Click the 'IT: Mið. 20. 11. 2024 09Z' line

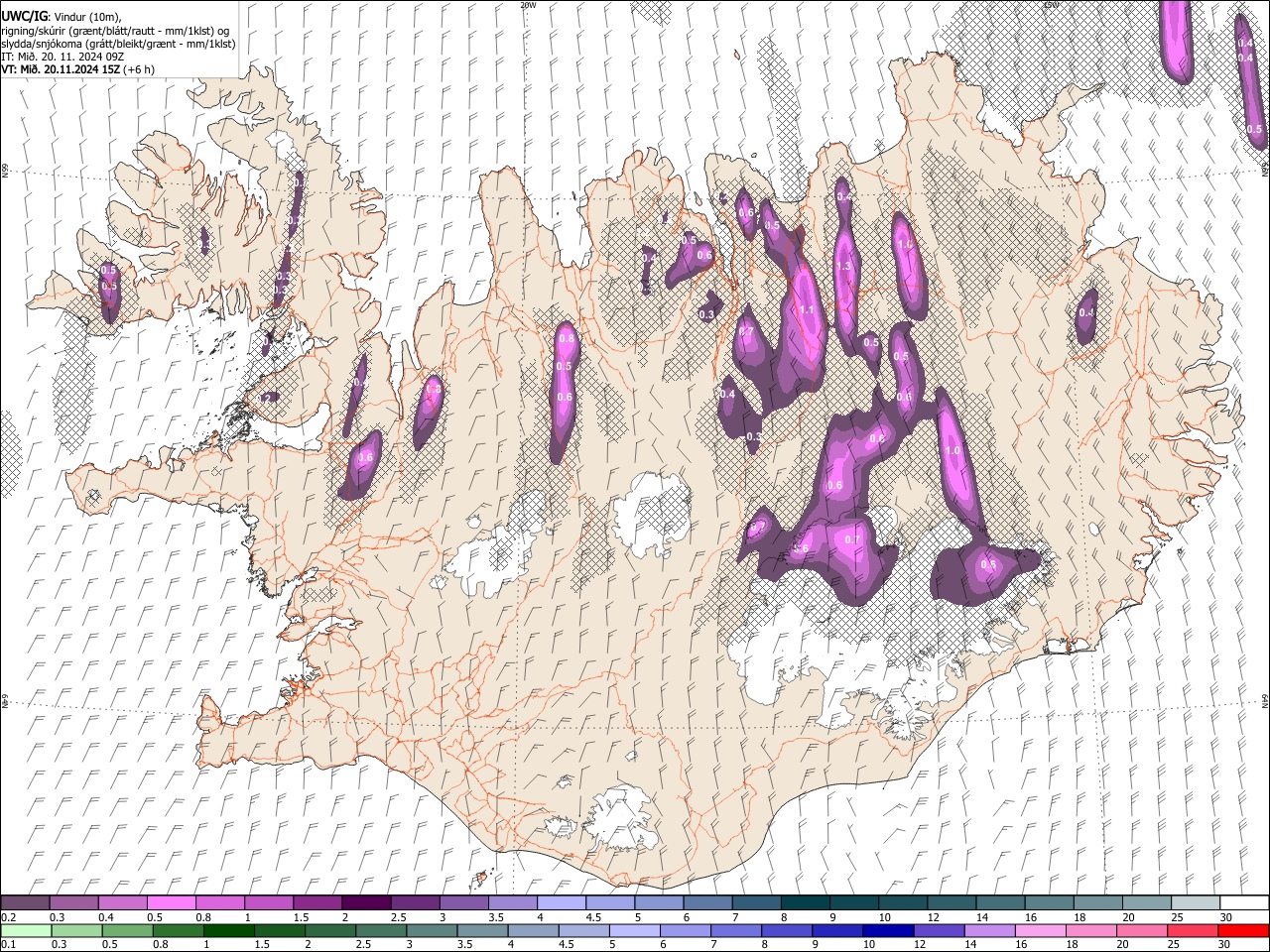[x=61, y=57]
